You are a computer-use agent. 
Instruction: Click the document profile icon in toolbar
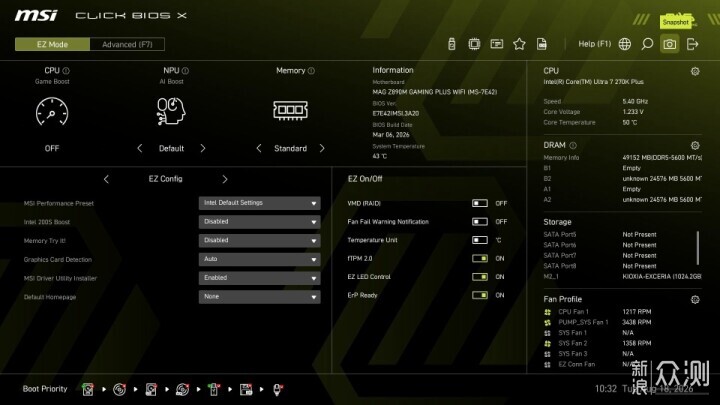click(542, 44)
